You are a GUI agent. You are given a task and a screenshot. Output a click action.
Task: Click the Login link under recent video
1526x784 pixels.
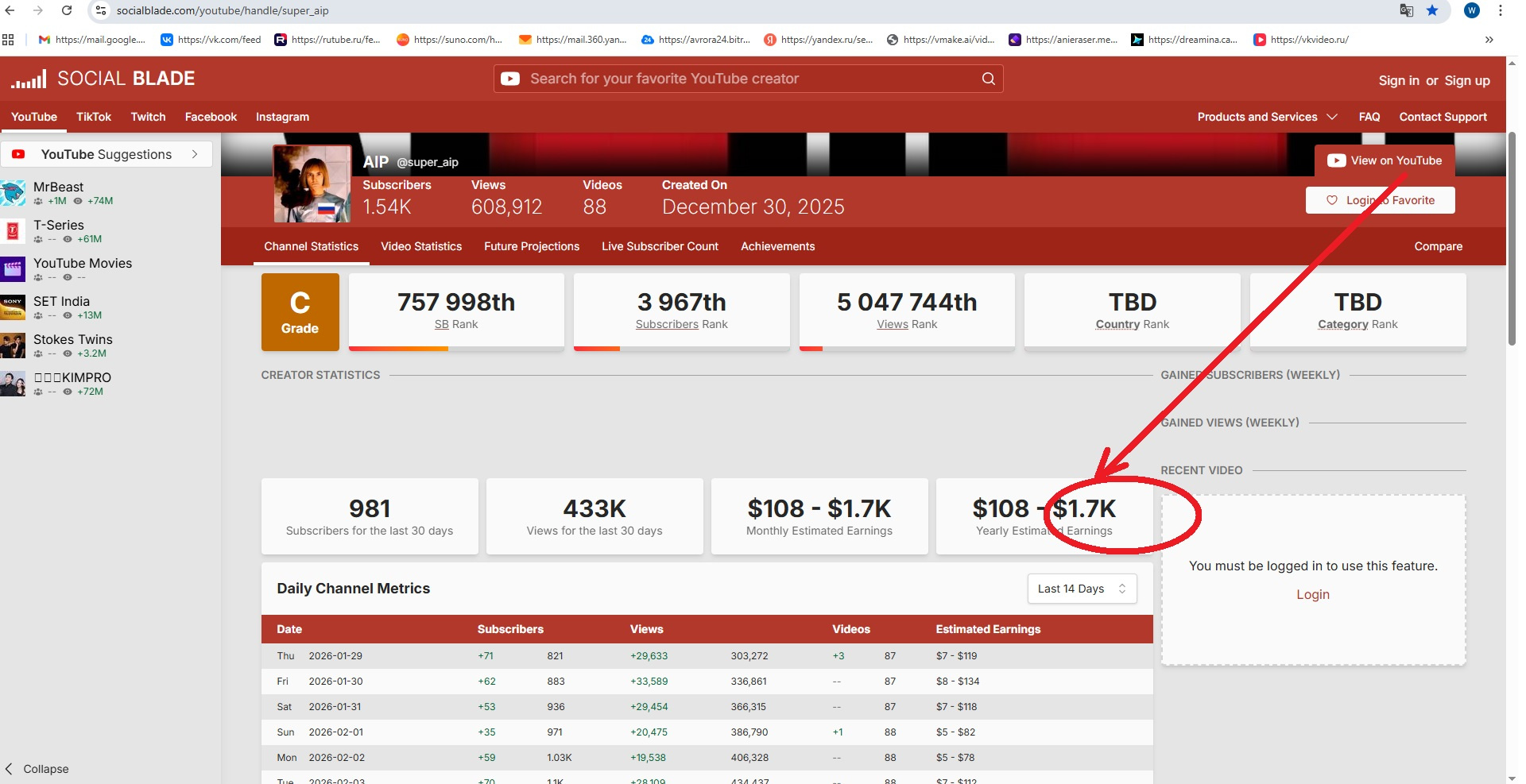pyautogui.click(x=1313, y=594)
